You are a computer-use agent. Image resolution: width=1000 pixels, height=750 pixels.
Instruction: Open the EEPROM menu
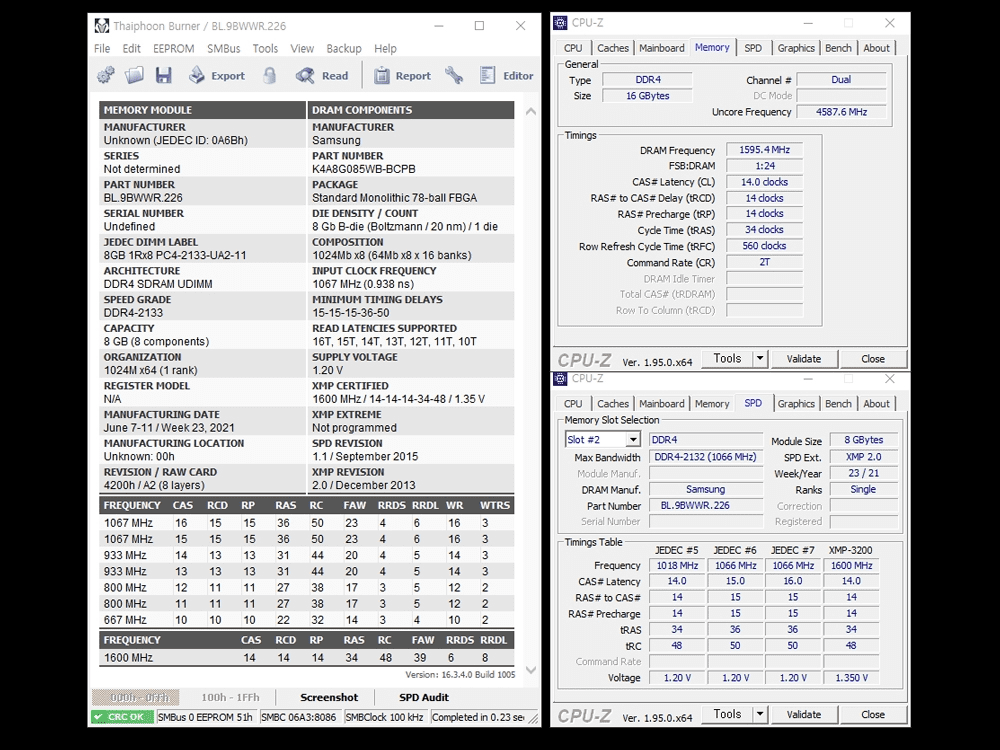click(x=173, y=48)
